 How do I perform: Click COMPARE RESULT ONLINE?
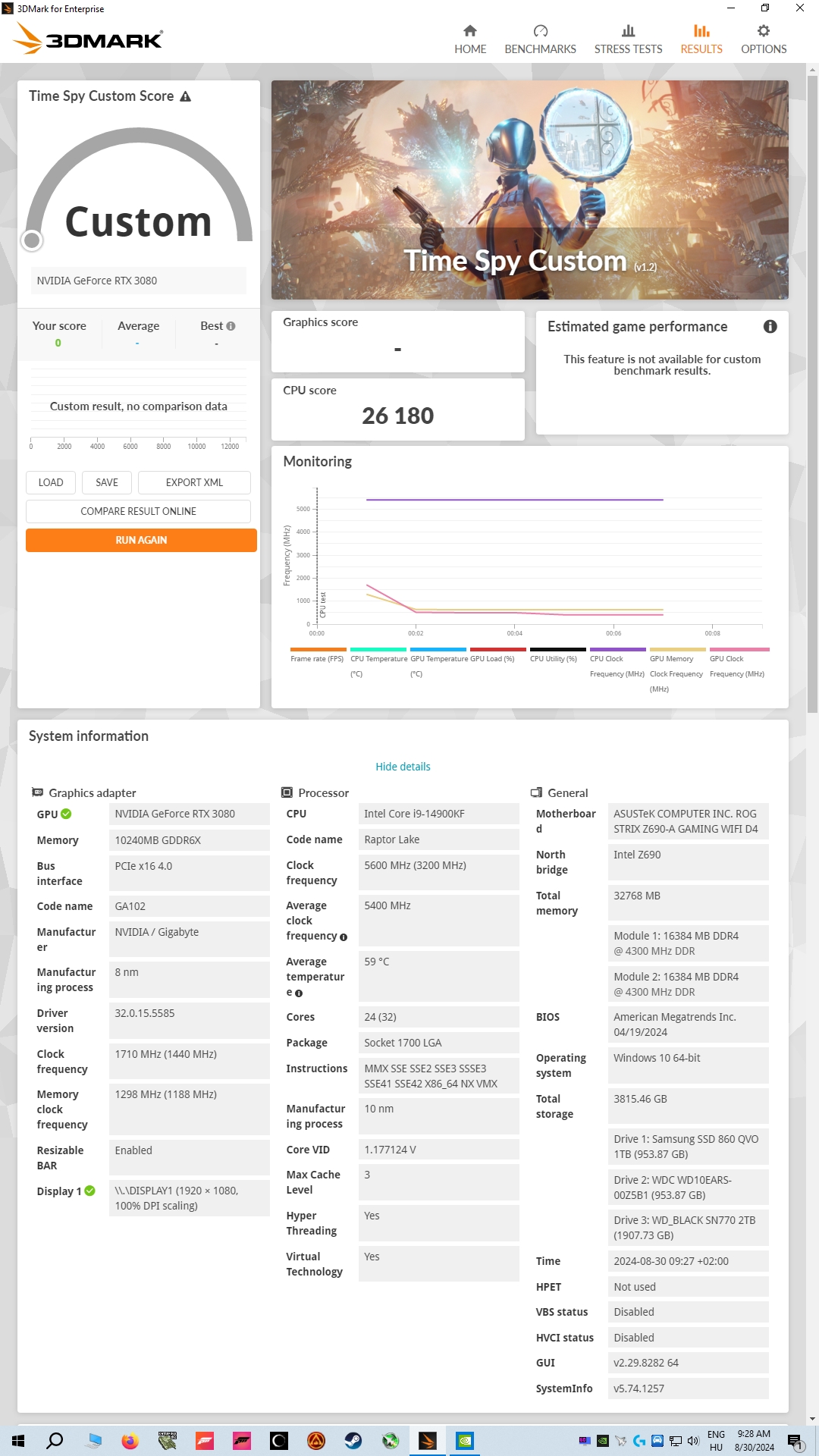138,511
